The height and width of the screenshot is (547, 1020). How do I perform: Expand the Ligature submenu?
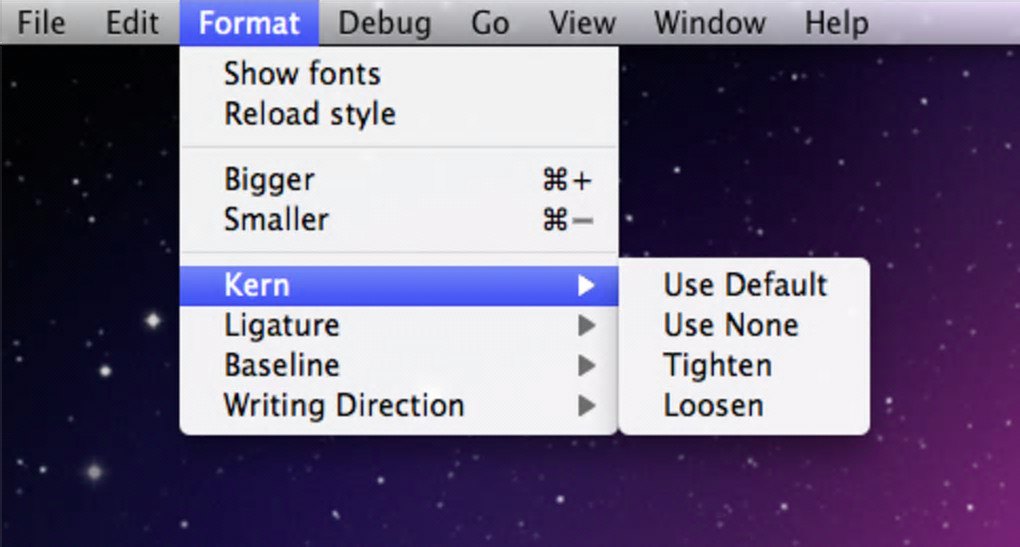[398, 325]
